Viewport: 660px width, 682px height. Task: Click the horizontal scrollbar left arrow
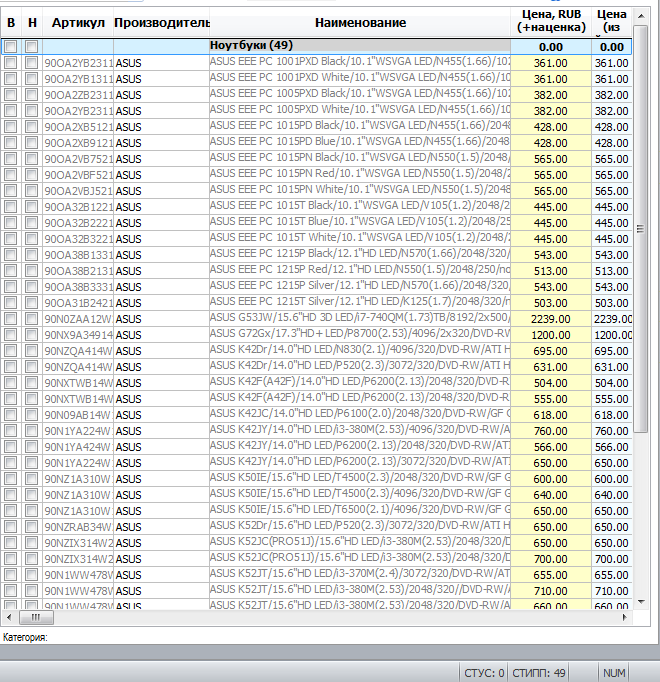point(9,617)
